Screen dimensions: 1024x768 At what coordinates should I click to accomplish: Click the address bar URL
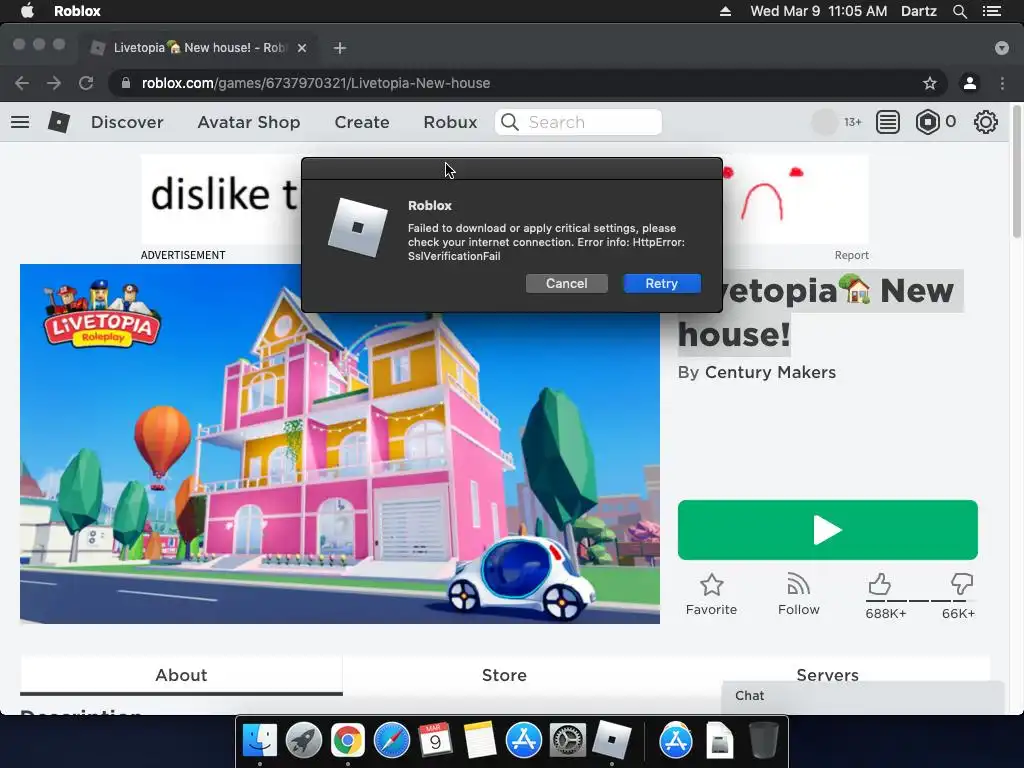point(315,83)
